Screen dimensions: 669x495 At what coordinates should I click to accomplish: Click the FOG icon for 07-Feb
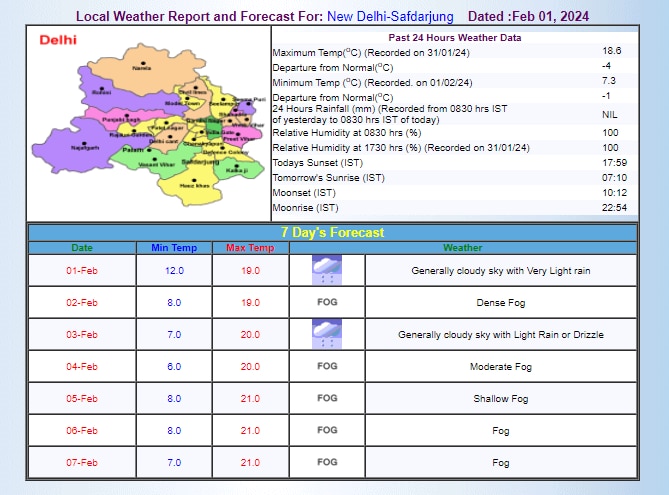[326, 462]
